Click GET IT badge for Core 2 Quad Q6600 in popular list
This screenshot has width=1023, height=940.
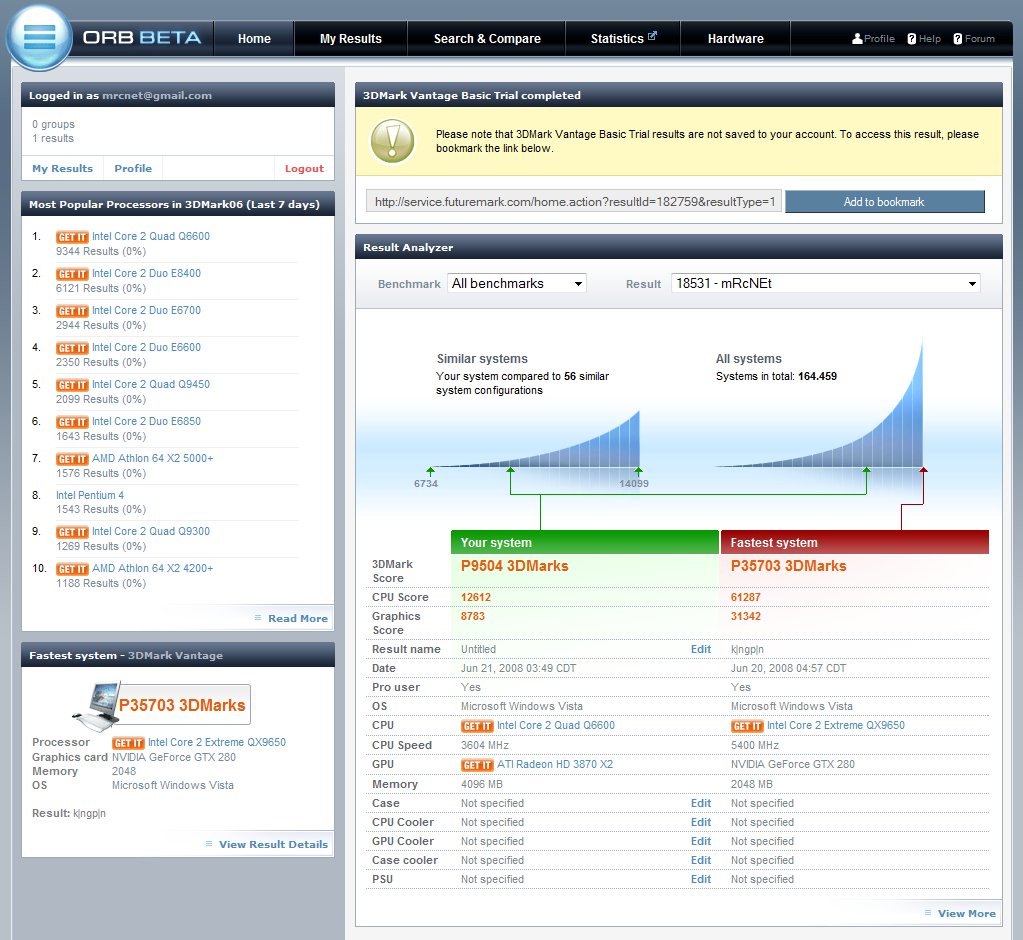72,237
